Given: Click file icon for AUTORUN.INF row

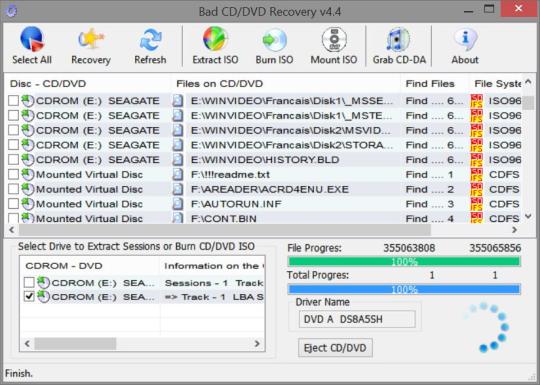Looking at the screenshot, I should coord(178,204).
